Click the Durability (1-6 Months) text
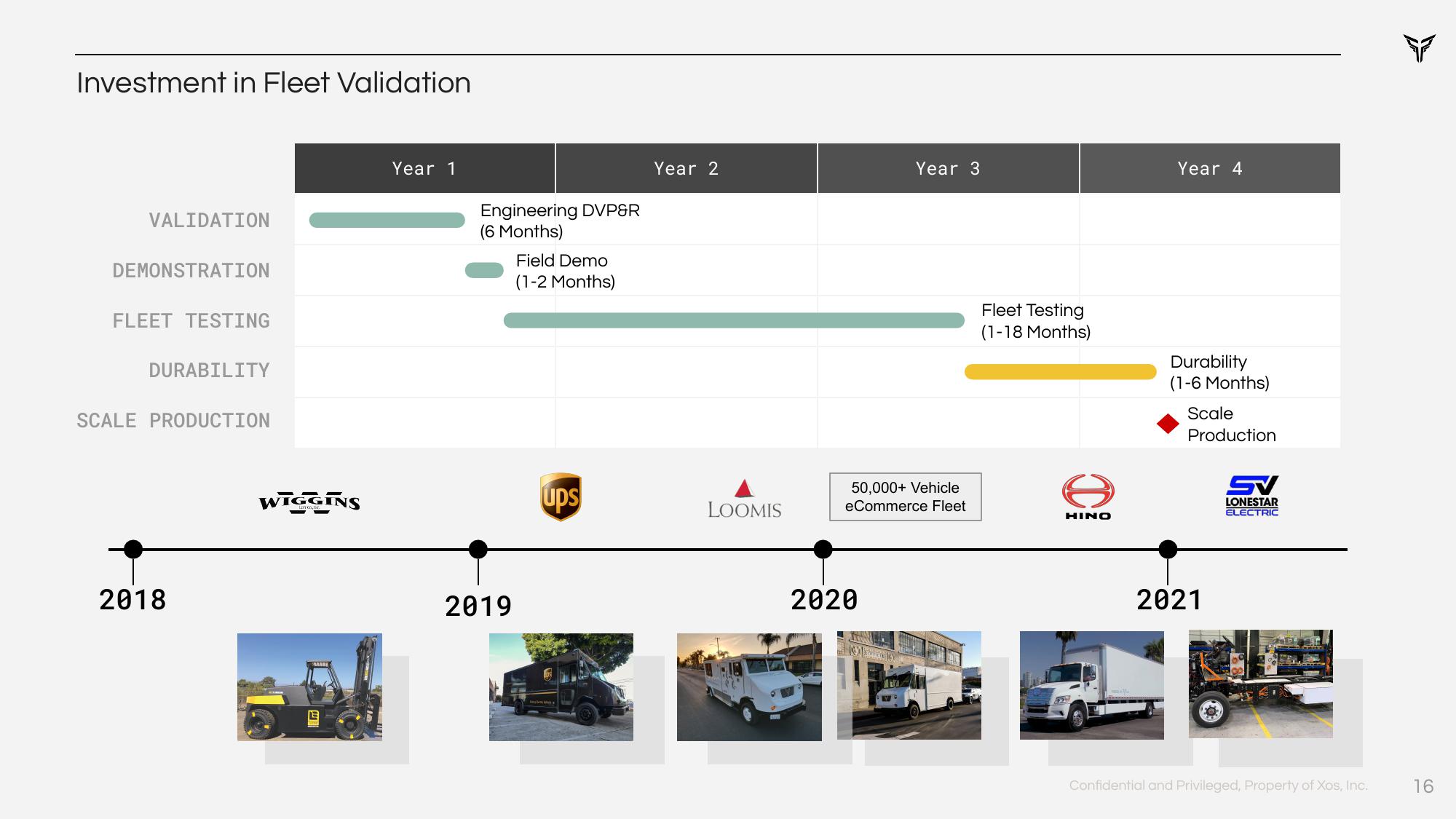This screenshot has width=1456, height=819. (x=1219, y=372)
